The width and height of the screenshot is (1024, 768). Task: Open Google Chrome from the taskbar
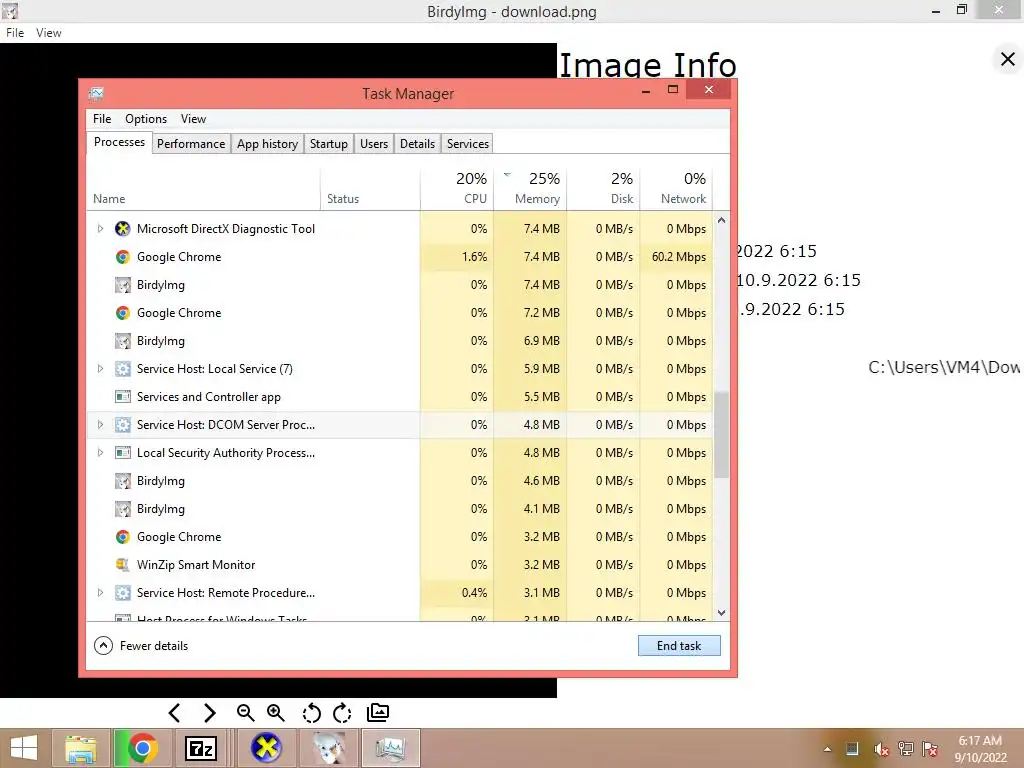click(142, 748)
